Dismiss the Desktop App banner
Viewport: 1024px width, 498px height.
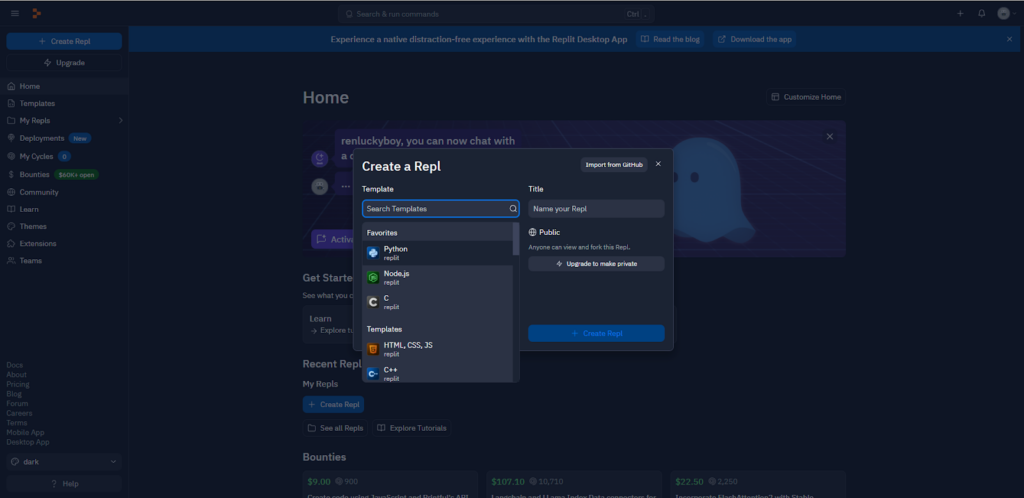[1009, 39]
